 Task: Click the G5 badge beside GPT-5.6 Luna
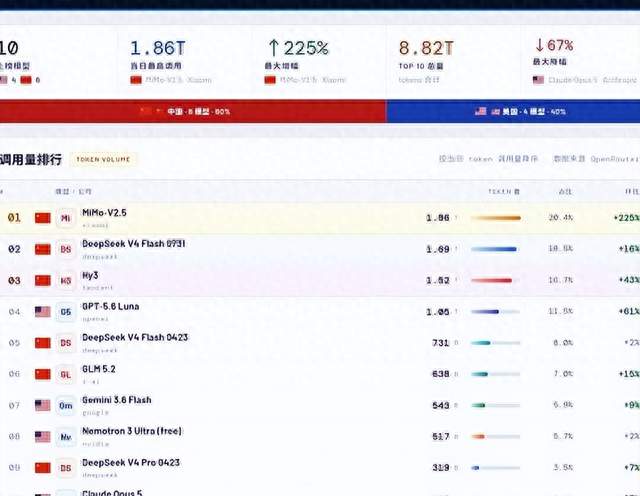(65, 312)
